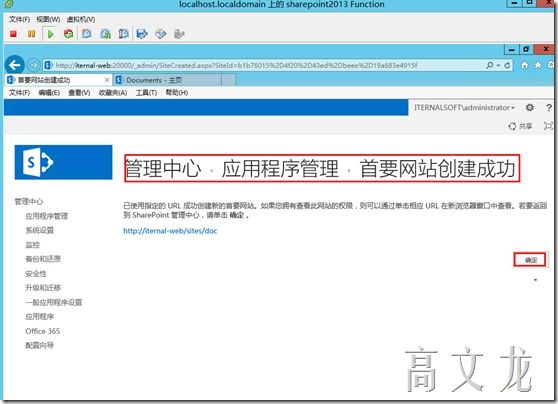Open the 帮助(H) menu
Image resolution: width=558 pixels, height=404 pixels.
click(x=177, y=93)
